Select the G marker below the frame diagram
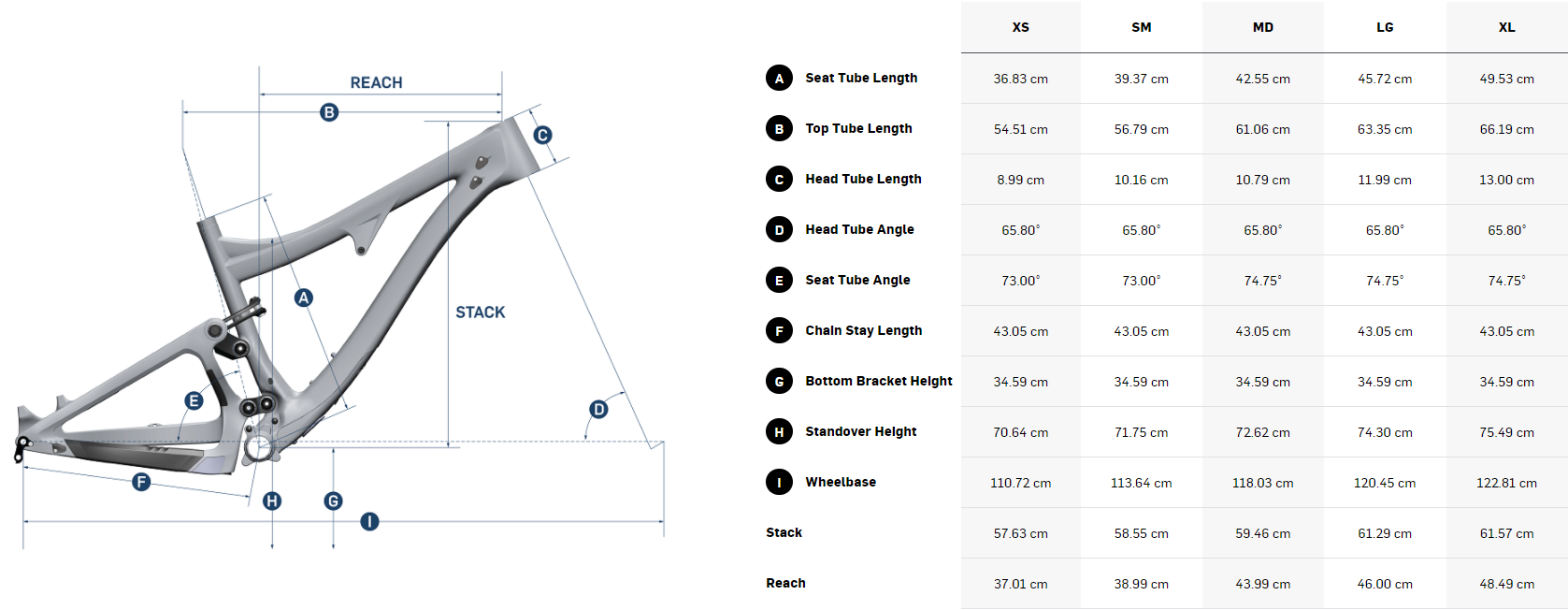The width and height of the screenshot is (1568, 610). coord(333,501)
